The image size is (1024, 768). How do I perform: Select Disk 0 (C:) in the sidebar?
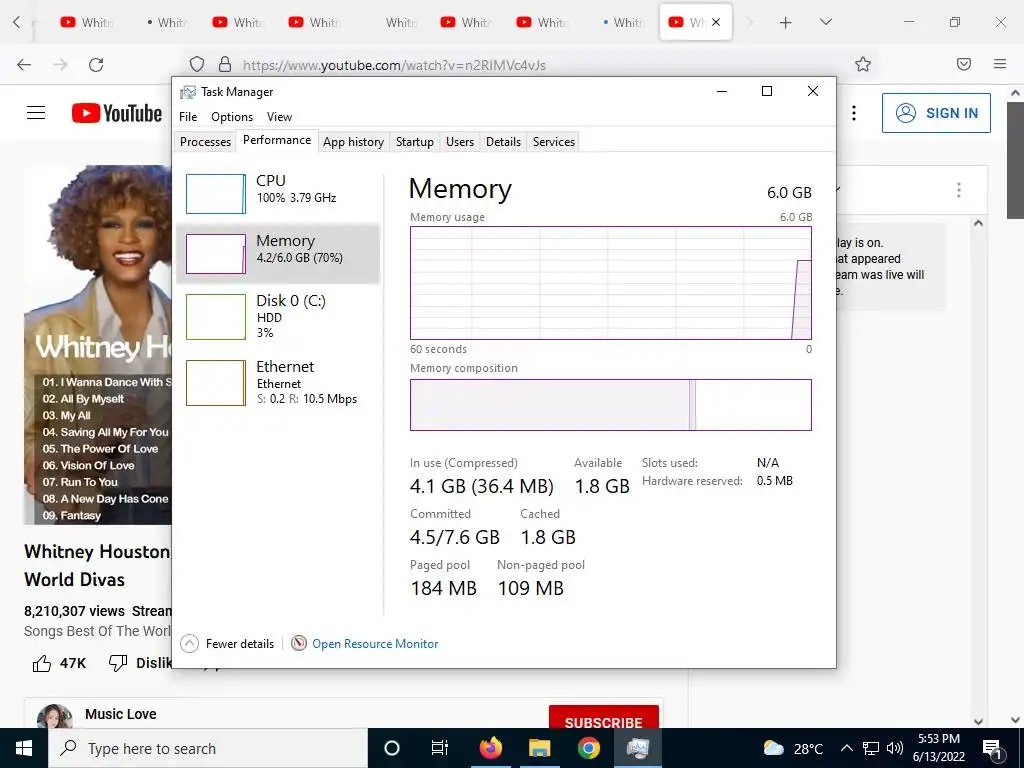tap(278, 316)
